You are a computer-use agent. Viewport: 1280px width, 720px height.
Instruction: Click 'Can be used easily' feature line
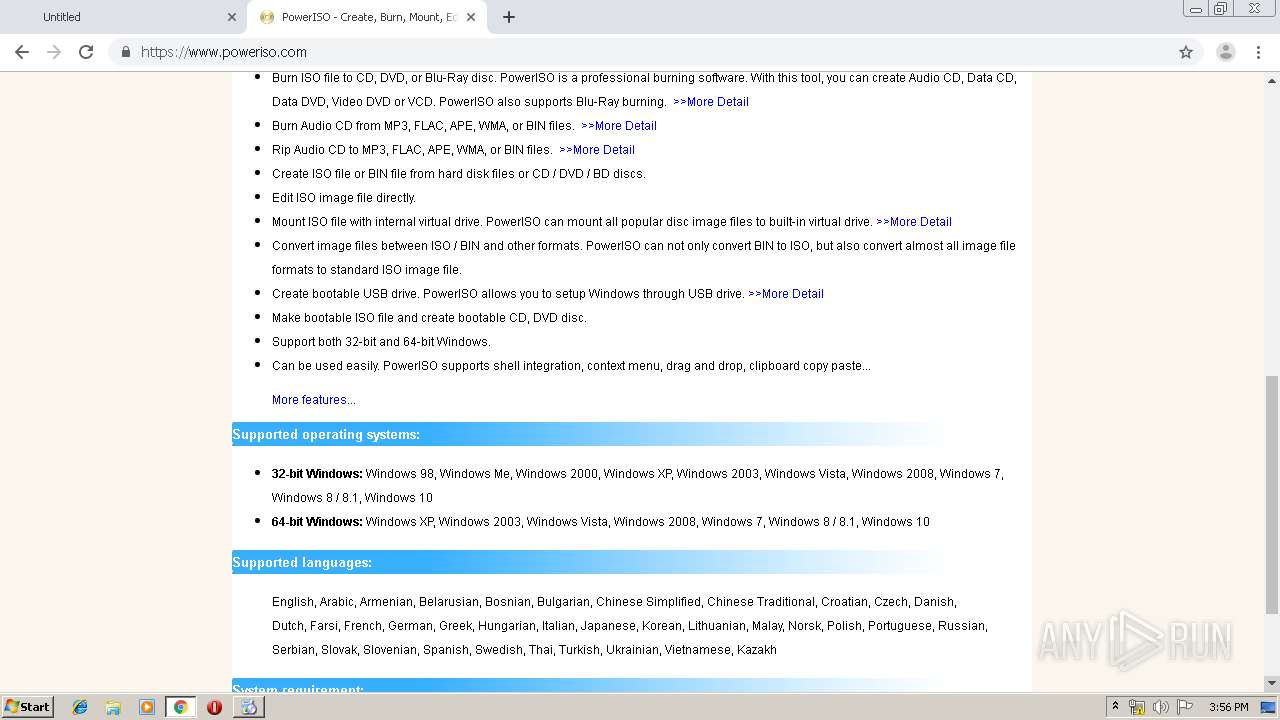point(571,366)
